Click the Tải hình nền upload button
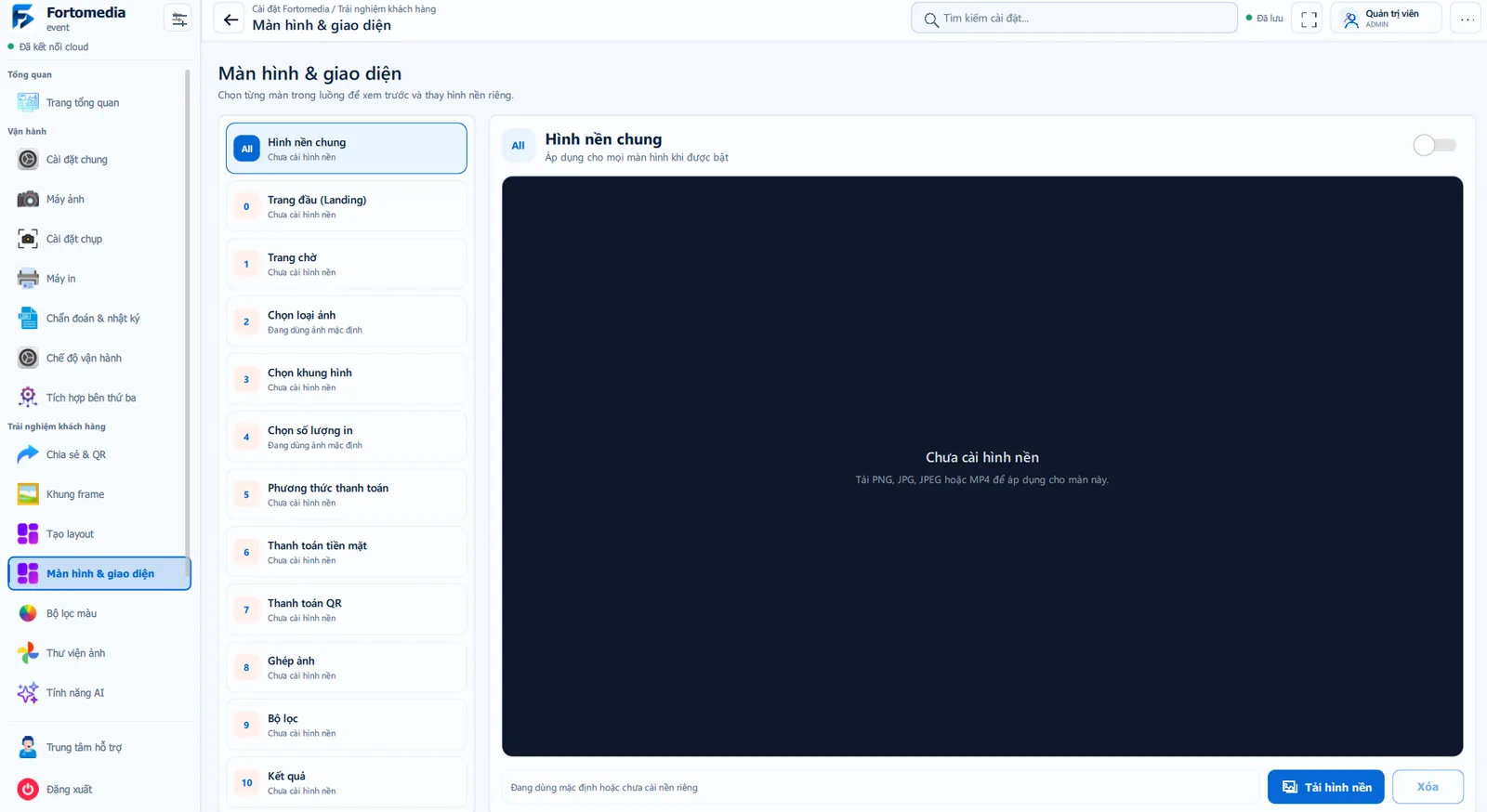 point(1325,787)
